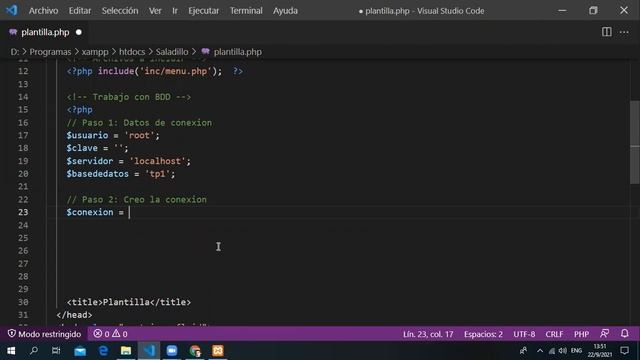Click the $usuario variable on line 17
The image size is (640, 360).
87,136
